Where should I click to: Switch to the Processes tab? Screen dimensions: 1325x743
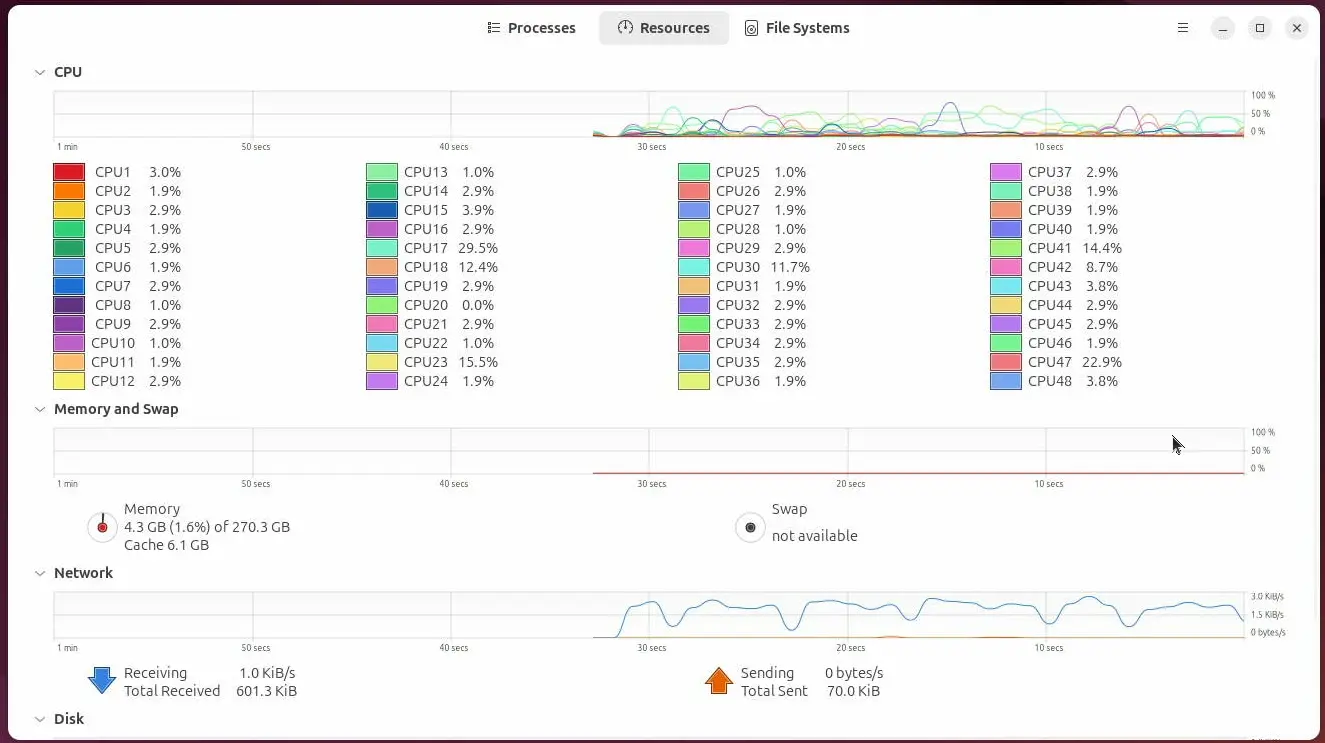coord(531,28)
